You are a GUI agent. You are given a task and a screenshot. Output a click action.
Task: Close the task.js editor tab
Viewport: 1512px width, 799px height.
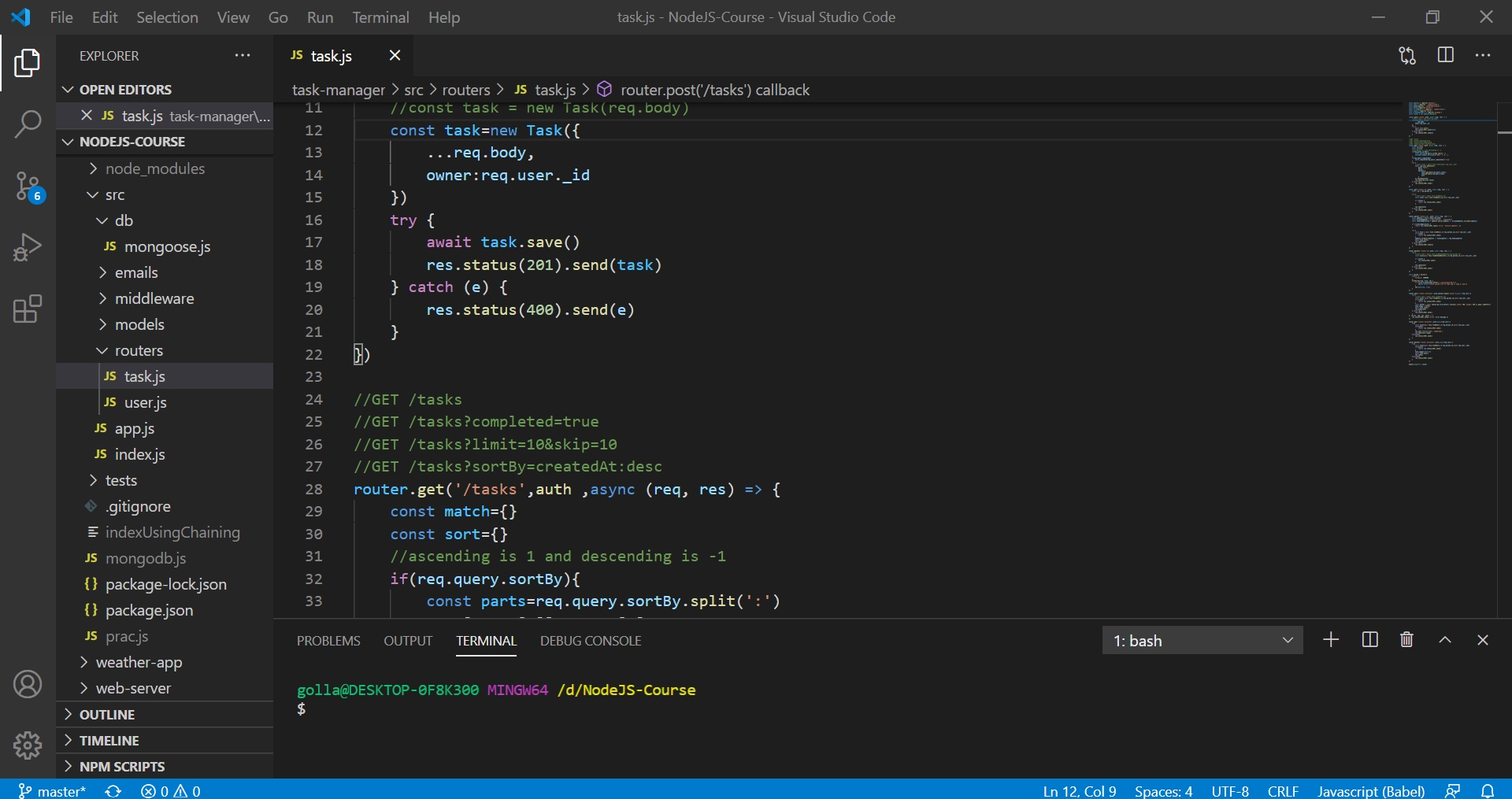point(395,55)
